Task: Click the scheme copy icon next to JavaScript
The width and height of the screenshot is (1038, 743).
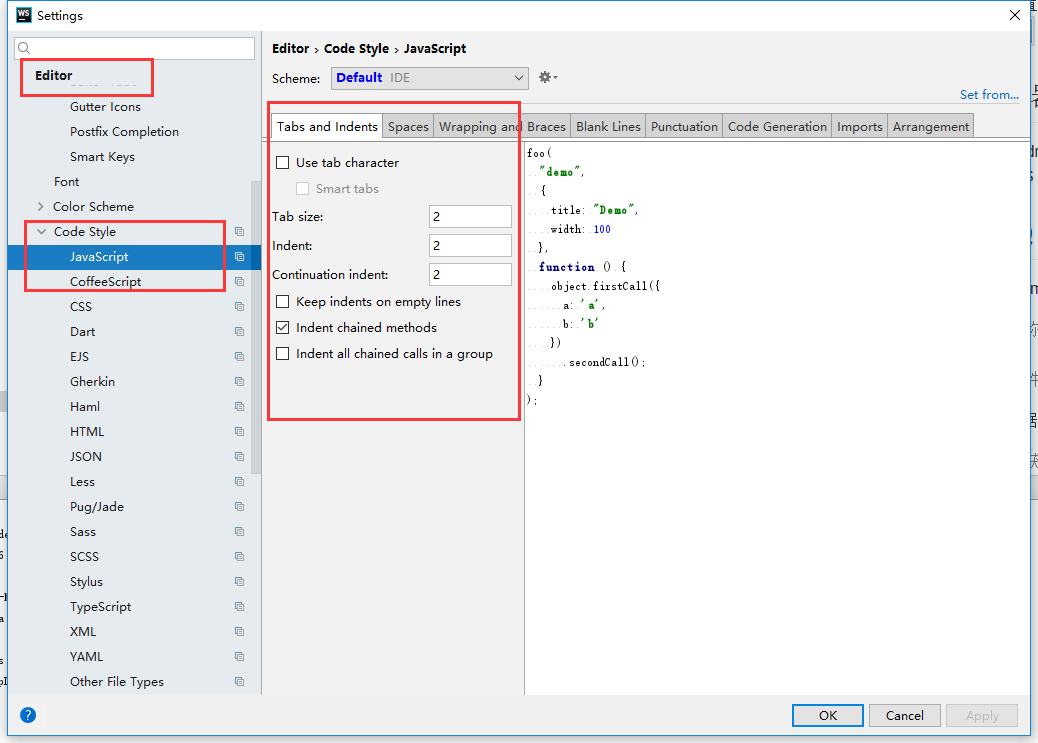Action: [240, 257]
